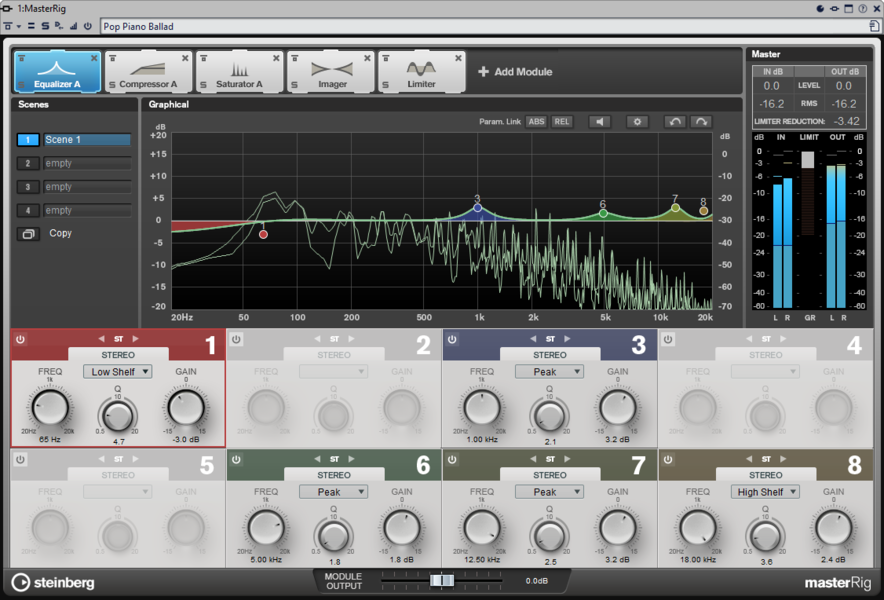Click band 6 previous channel mode arrow
The width and height of the screenshot is (884, 600).
(x=317, y=459)
